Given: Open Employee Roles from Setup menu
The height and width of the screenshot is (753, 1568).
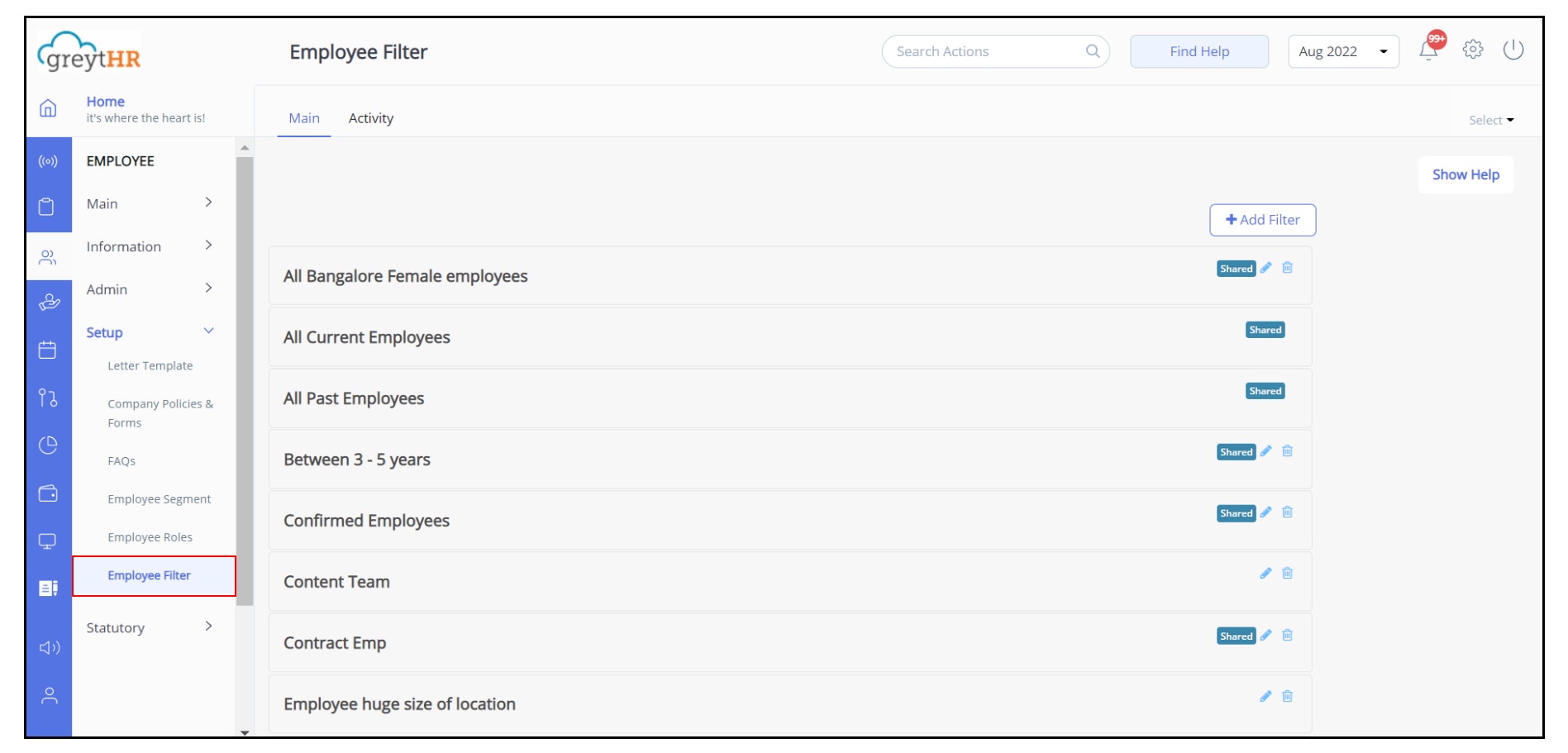Looking at the screenshot, I should [150, 536].
